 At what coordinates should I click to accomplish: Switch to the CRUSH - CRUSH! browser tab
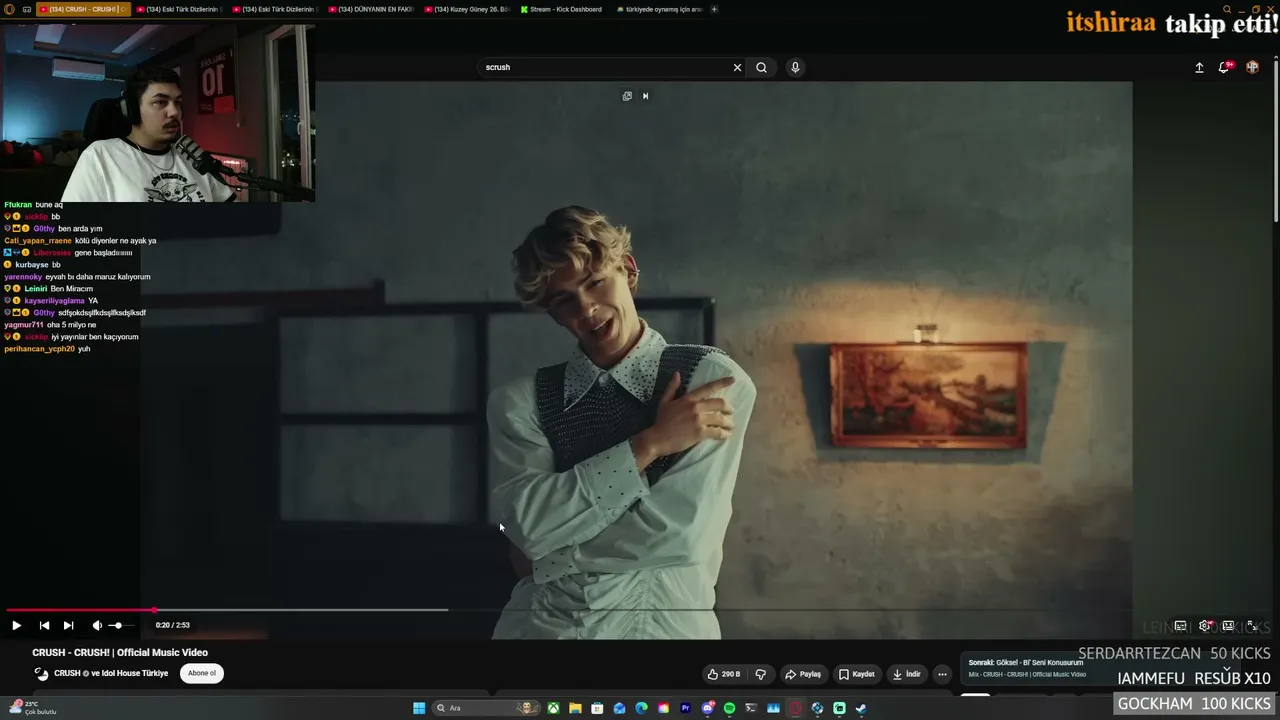pyautogui.click(x=82, y=9)
